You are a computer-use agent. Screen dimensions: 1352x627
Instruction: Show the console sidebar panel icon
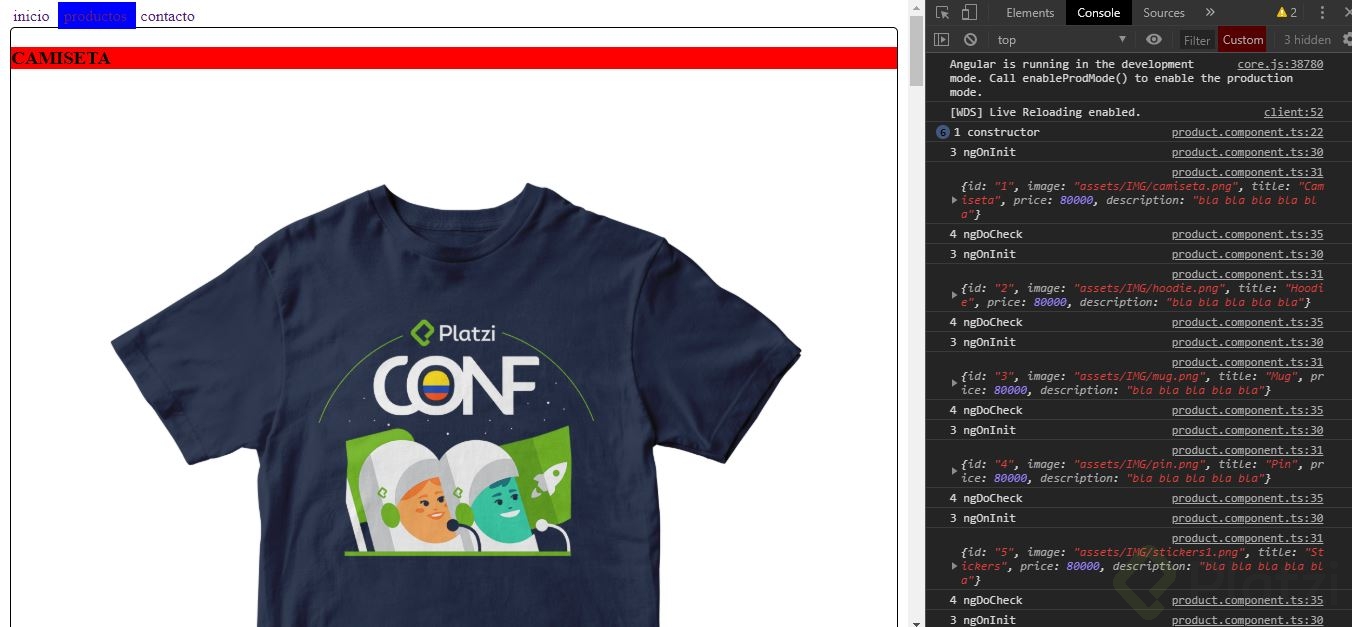pos(941,40)
